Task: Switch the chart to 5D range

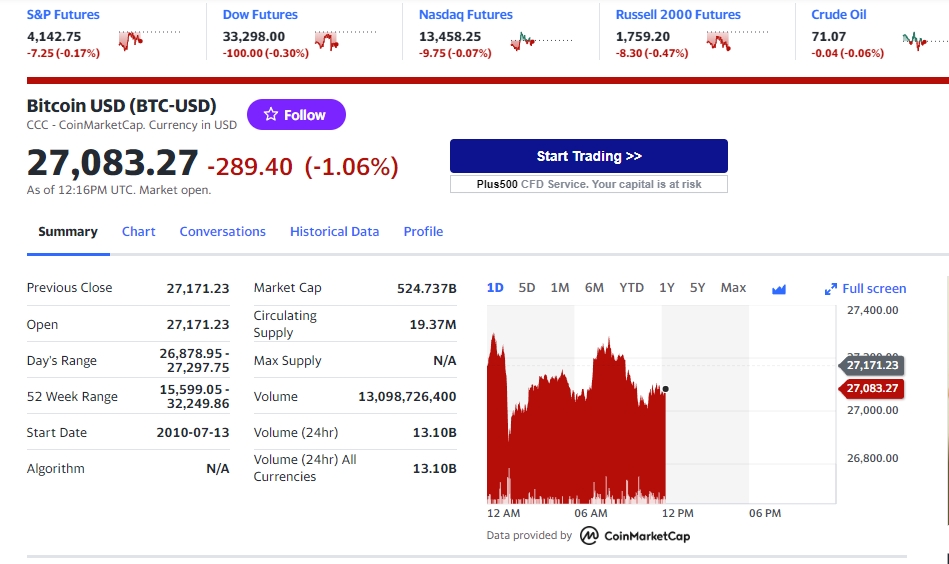Action: [527, 288]
